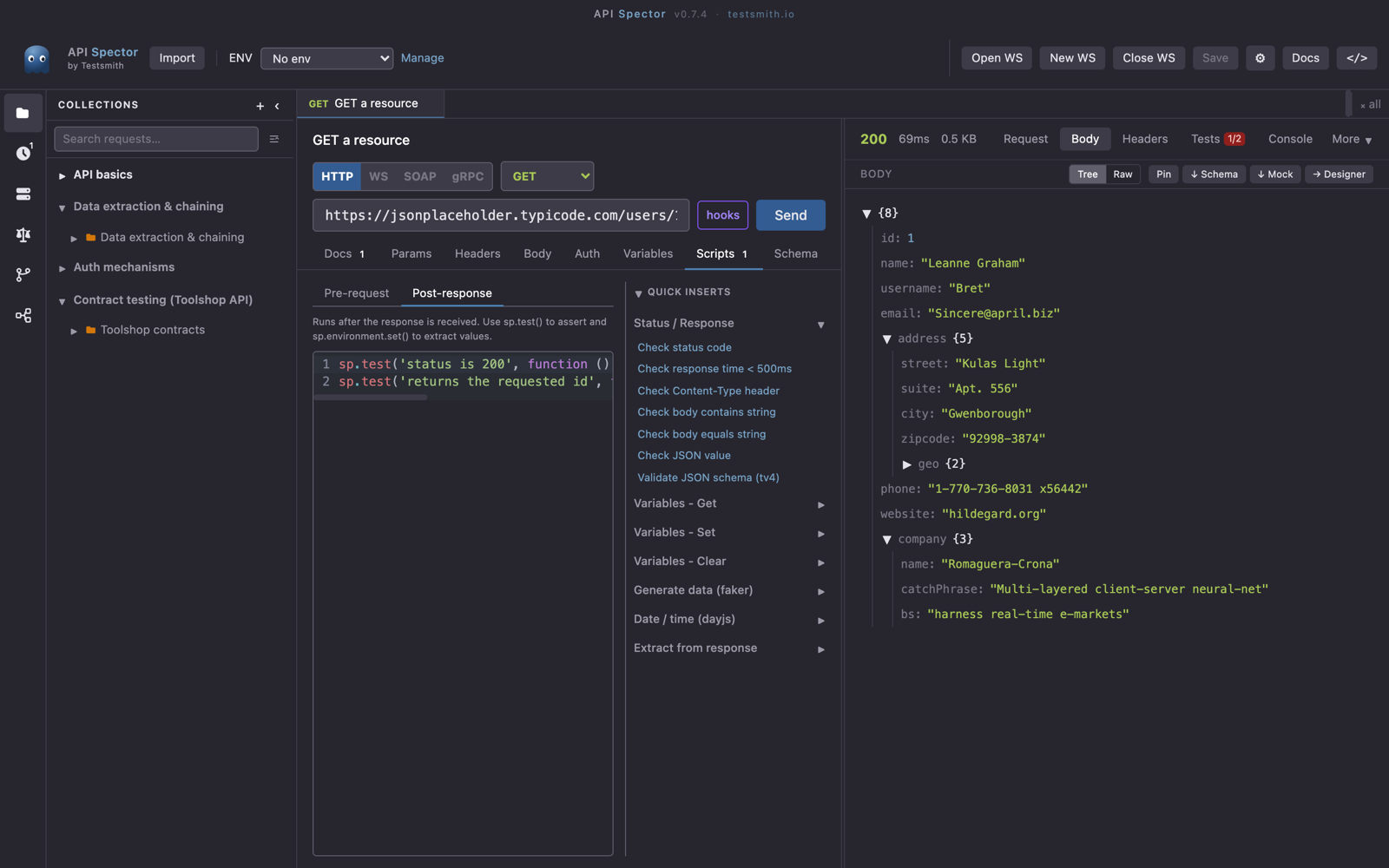Open the Tests tab with 1/2 badge
Viewport: 1389px width, 868px height.
[x=1217, y=139]
